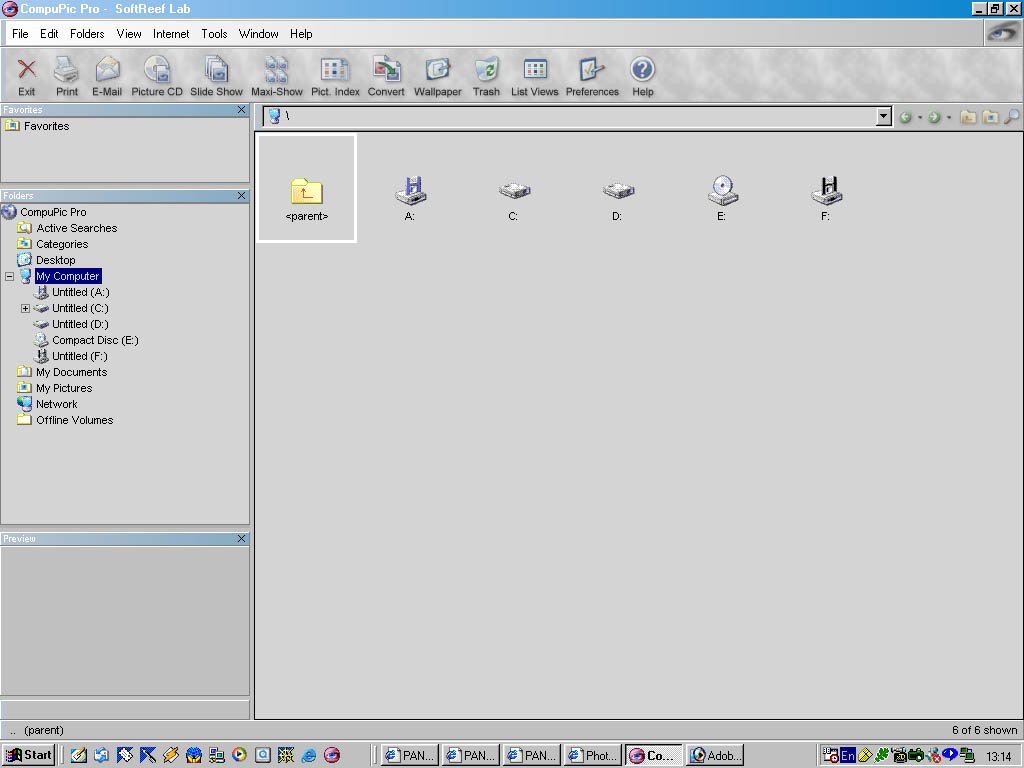Click the Convert toolbar icon

[386, 76]
